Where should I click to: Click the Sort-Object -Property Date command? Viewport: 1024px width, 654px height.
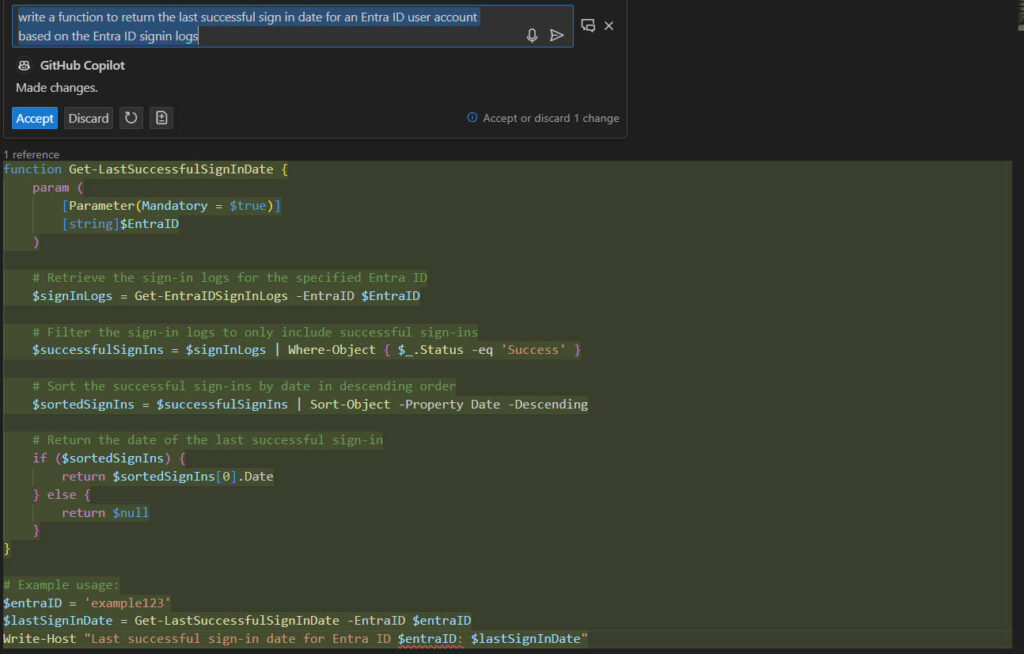pyautogui.click(x=449, y=404)
